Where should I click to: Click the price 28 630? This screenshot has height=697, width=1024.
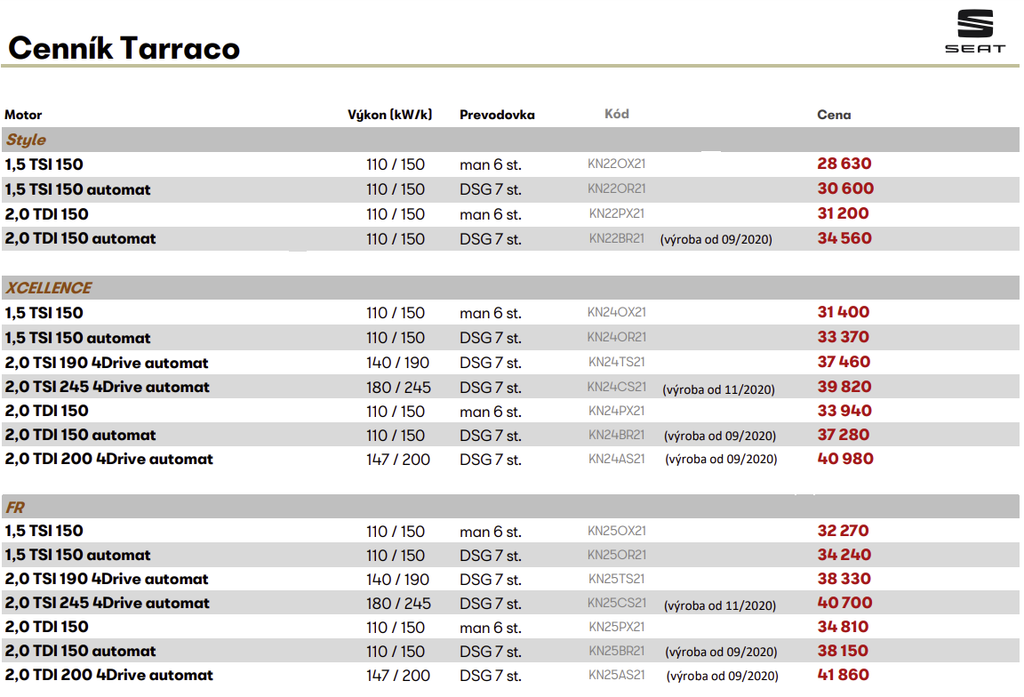click(x=844, y=164)
